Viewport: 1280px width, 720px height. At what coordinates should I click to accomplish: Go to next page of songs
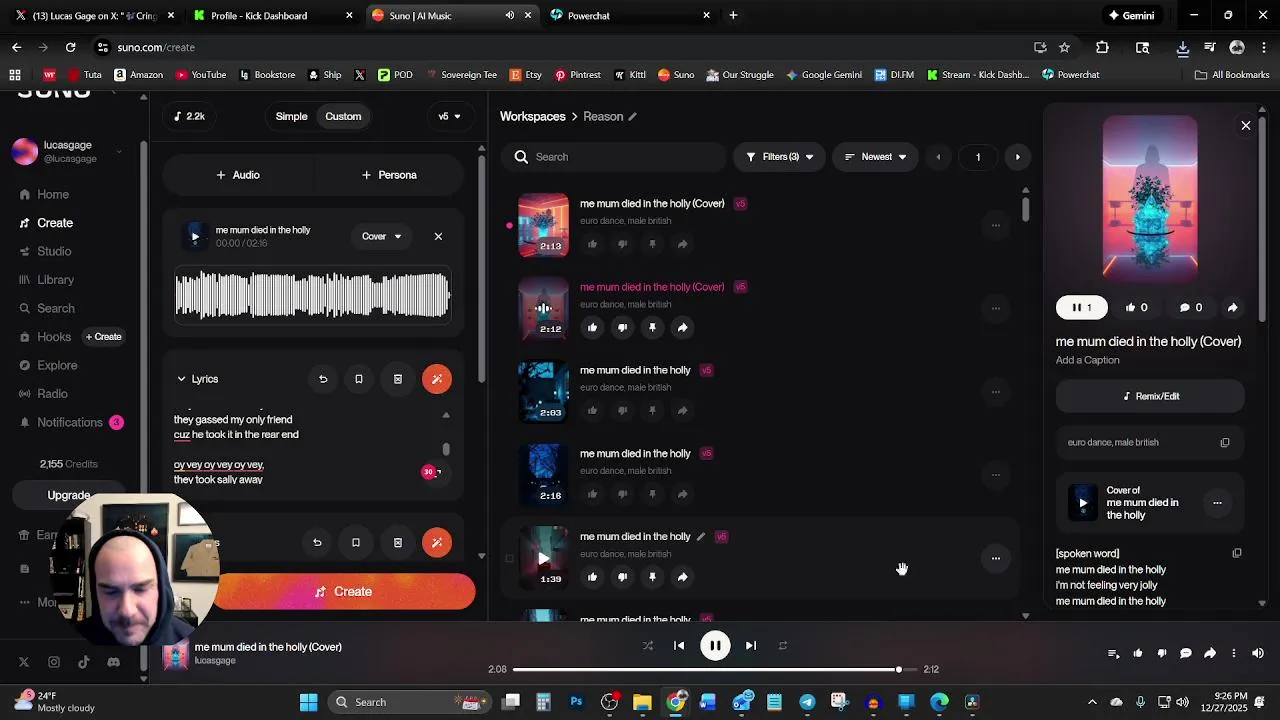(1018, 157)
